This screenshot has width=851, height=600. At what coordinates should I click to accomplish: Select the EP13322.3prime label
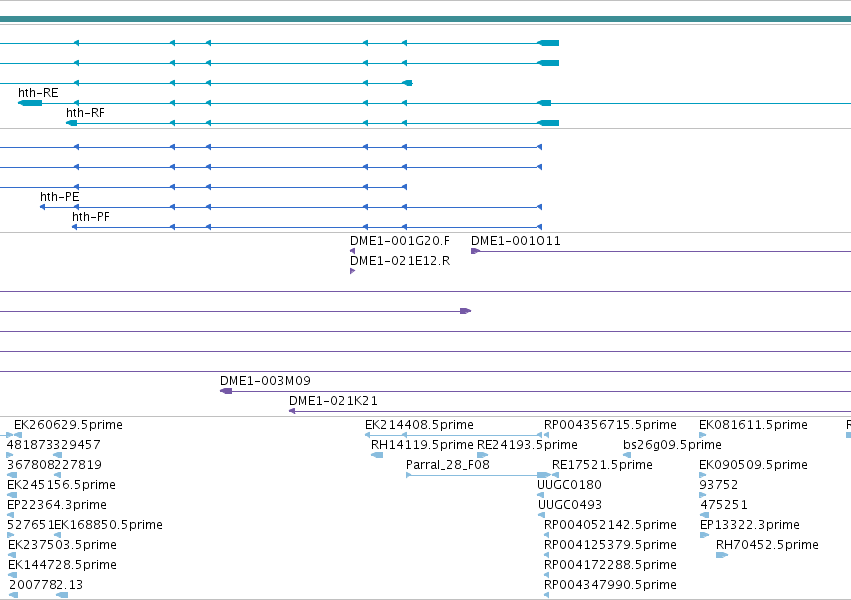pyautogui.click(x=750, y=525)
